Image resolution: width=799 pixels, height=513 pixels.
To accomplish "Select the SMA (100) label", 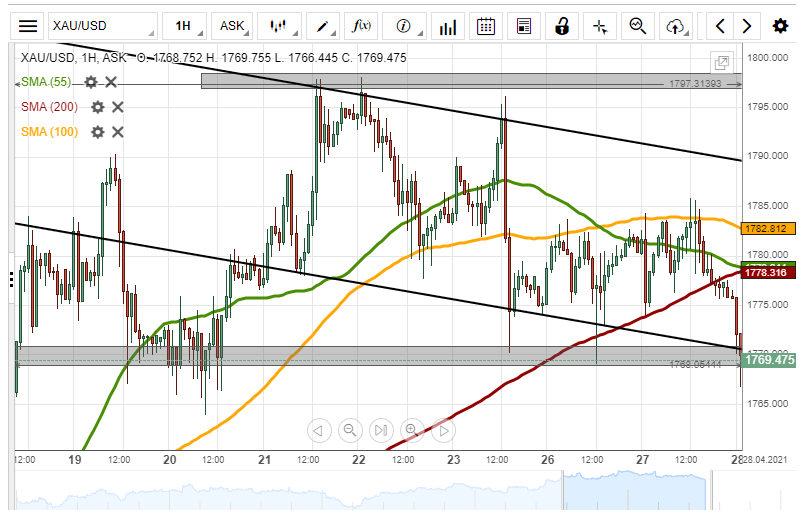I will [49, 132].
